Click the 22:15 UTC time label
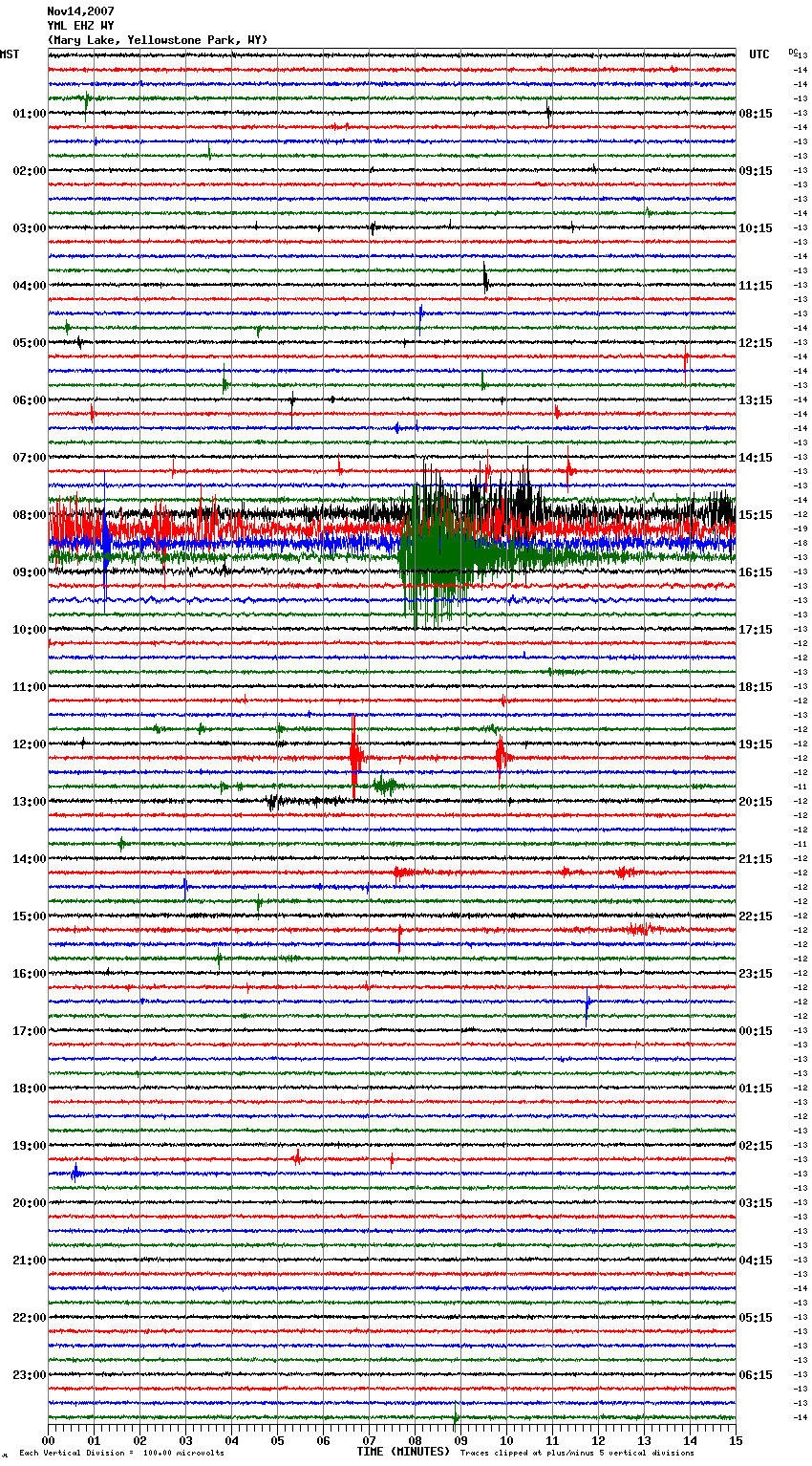The width and height of the screenshot is (812, 1466). pyautogui.click(x=756, y=916)
